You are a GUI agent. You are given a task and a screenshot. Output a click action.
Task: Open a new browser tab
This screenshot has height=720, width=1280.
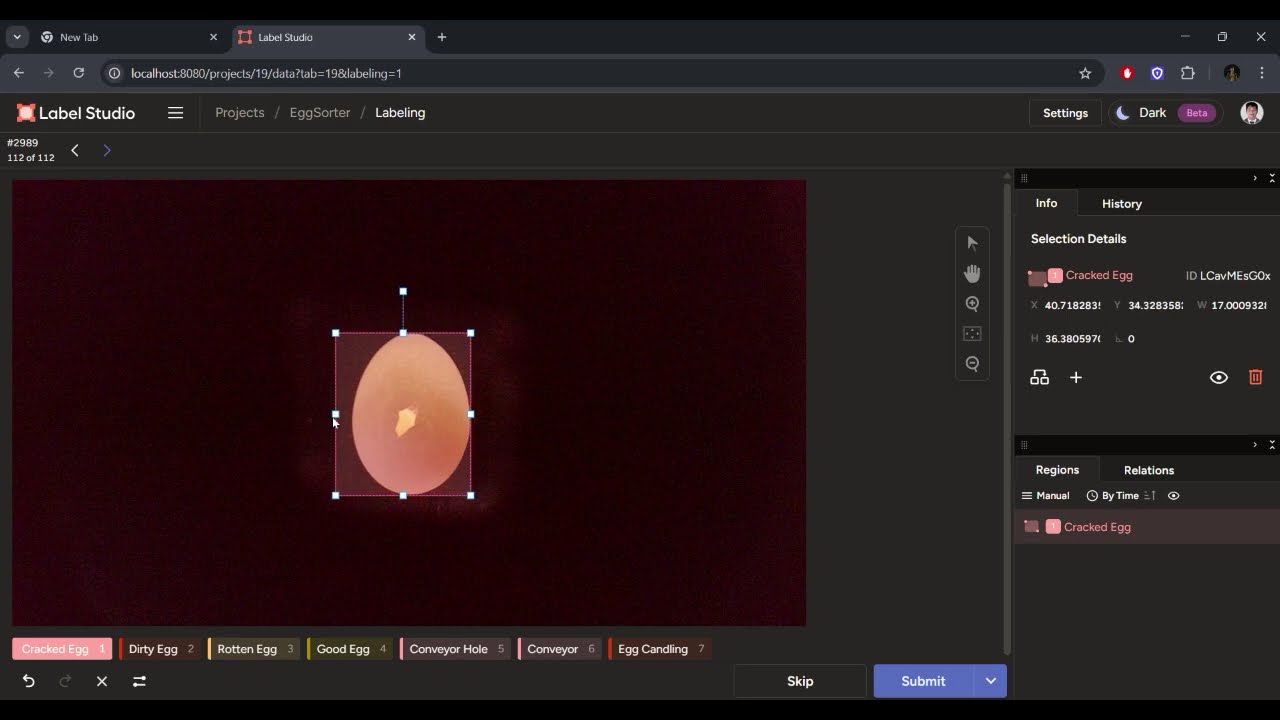pyautogui.click(x=442, y=37)
